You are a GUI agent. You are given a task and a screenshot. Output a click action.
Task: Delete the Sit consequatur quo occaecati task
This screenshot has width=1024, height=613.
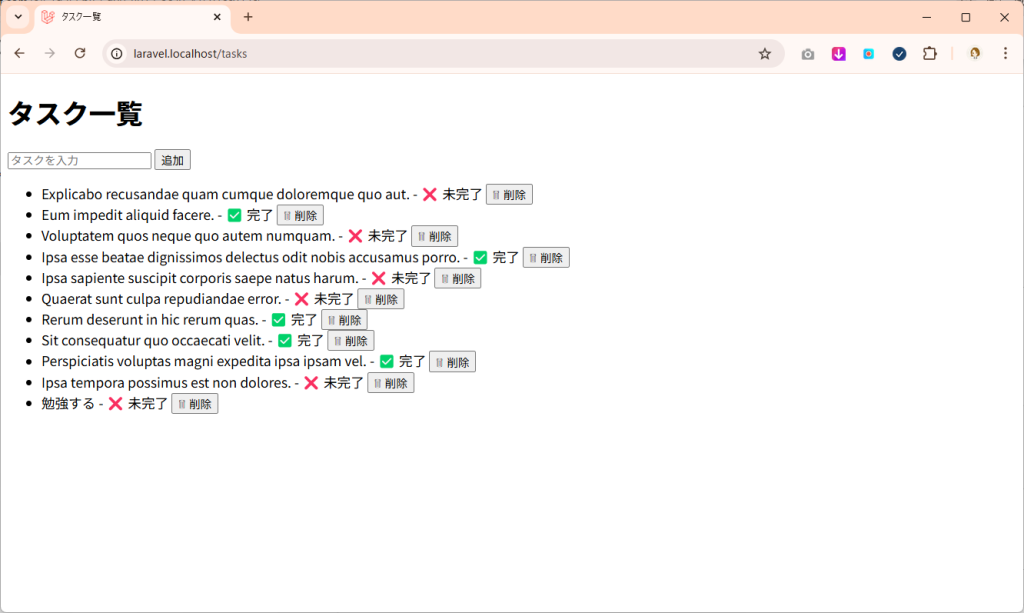pyautogui.click(x=351, y=341)
